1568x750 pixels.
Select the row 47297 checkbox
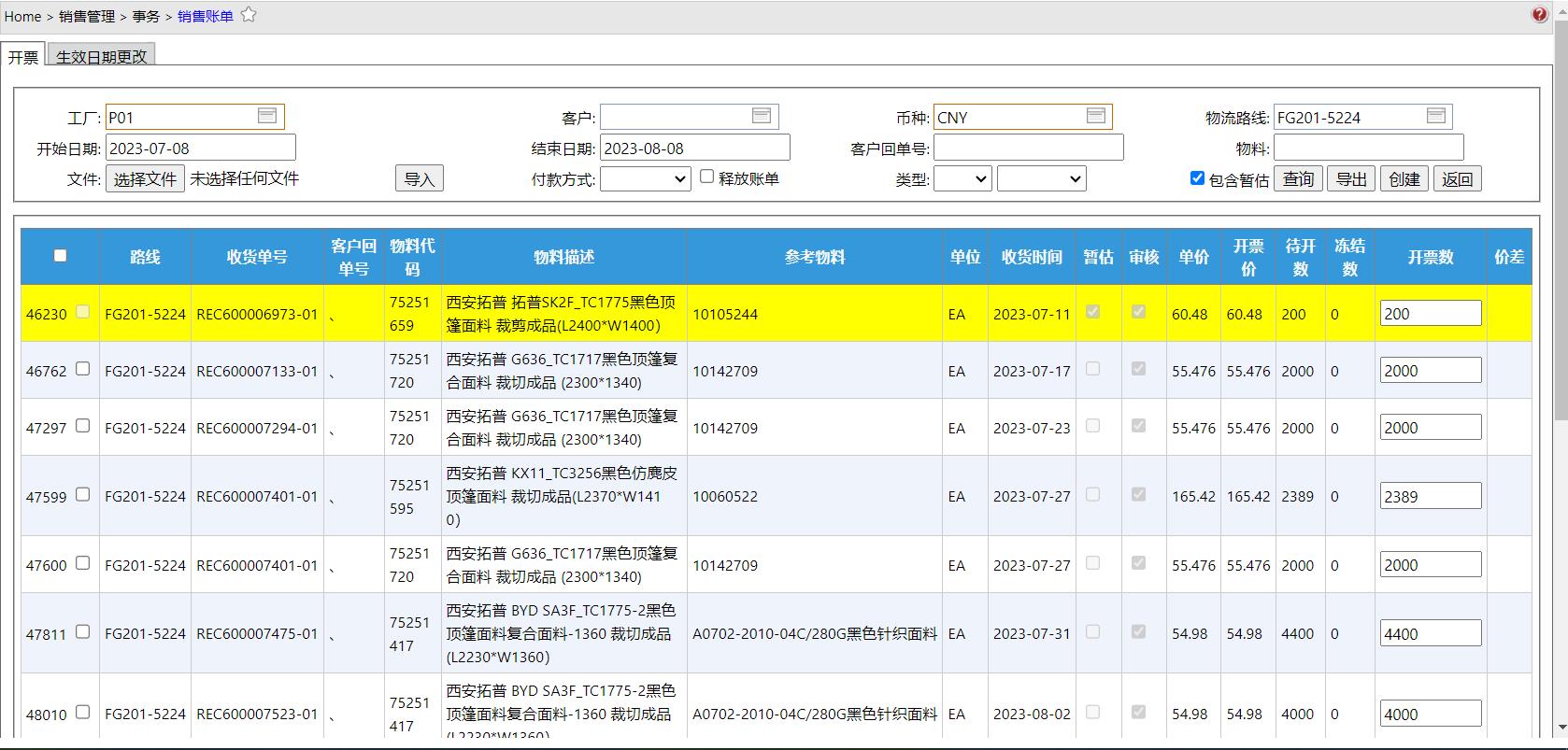coord(82,426)
